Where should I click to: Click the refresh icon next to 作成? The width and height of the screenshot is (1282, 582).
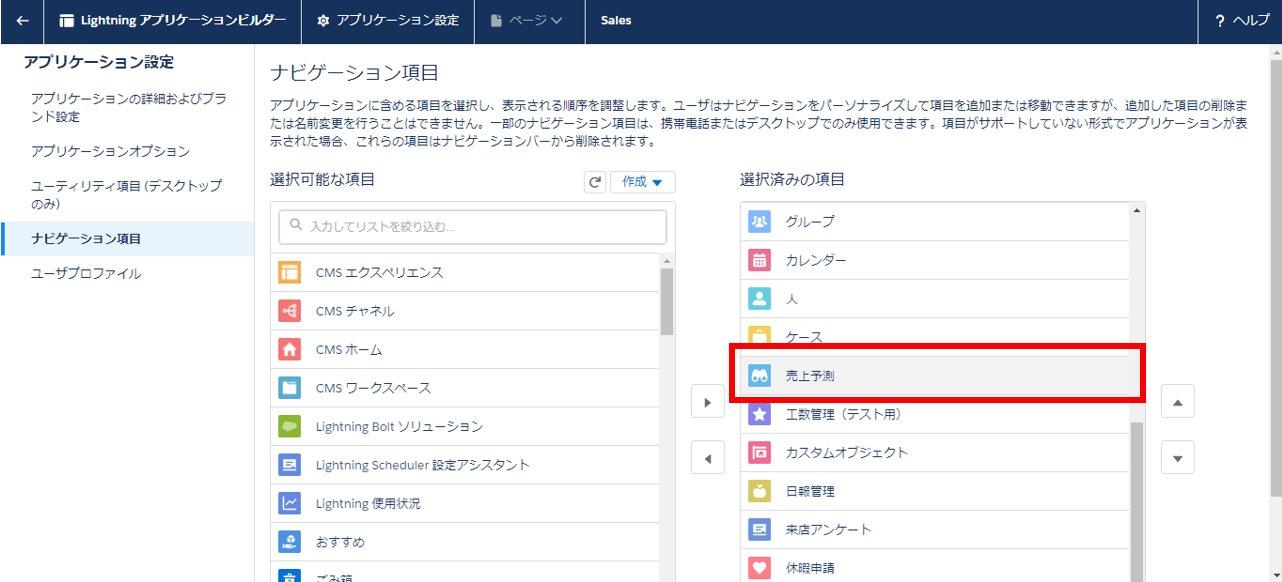point(595,182)
